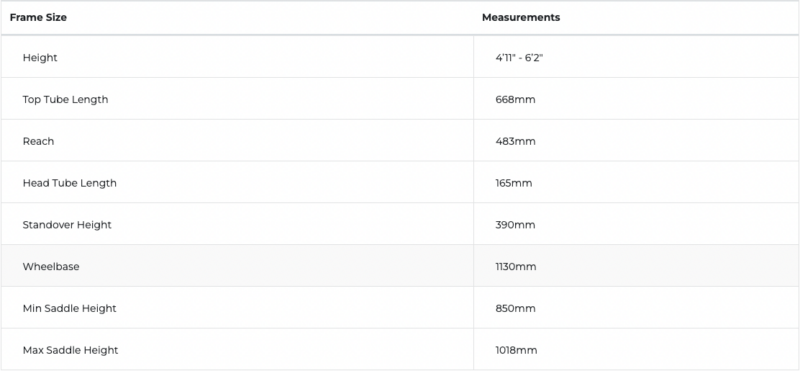Select the Top Tube Length label
The width and height of the screenshot is (800, 371).
click(x=65, y=100)
